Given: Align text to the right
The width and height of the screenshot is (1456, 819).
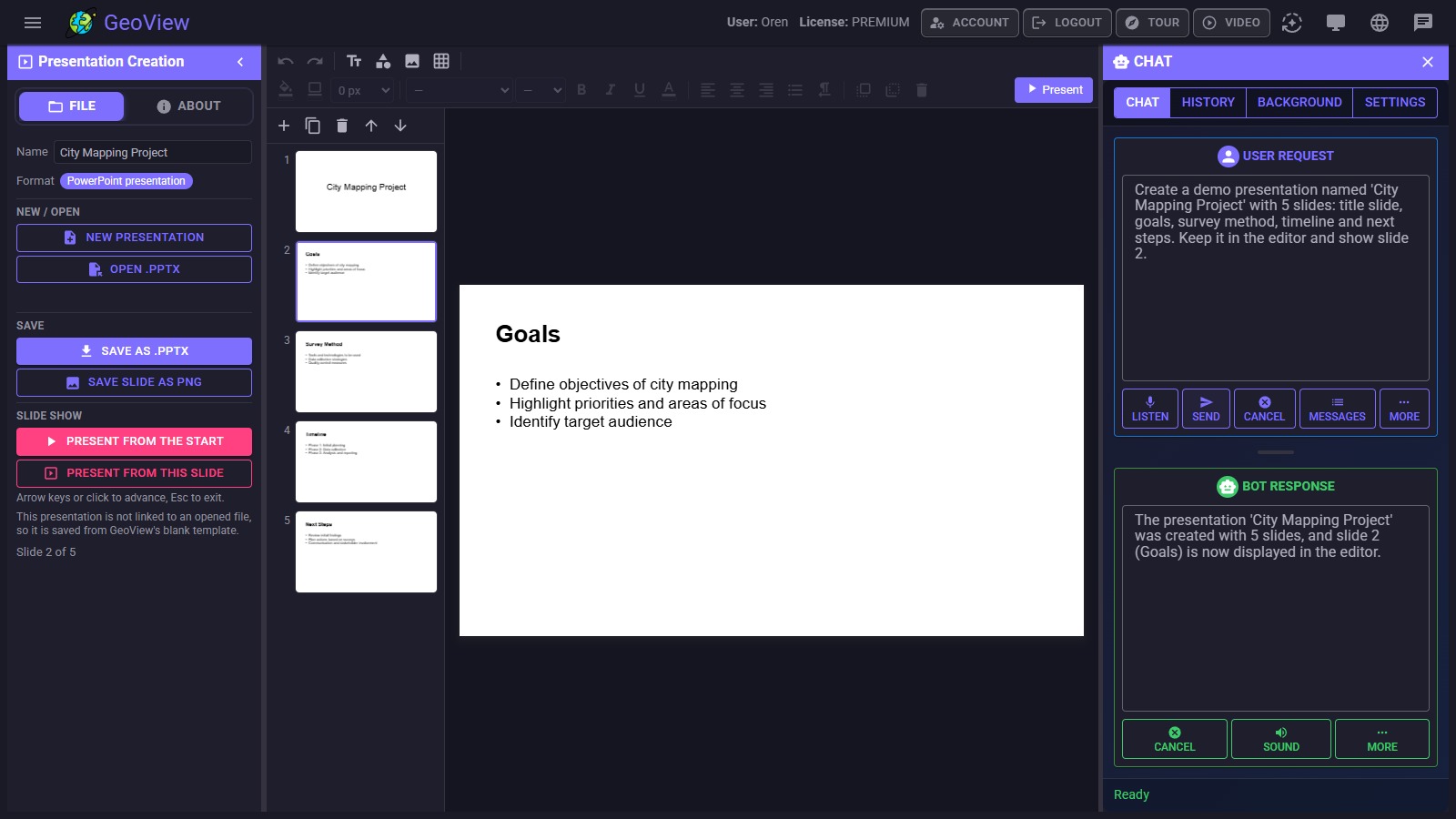Looking at the screenshot, I should (766, 89).
